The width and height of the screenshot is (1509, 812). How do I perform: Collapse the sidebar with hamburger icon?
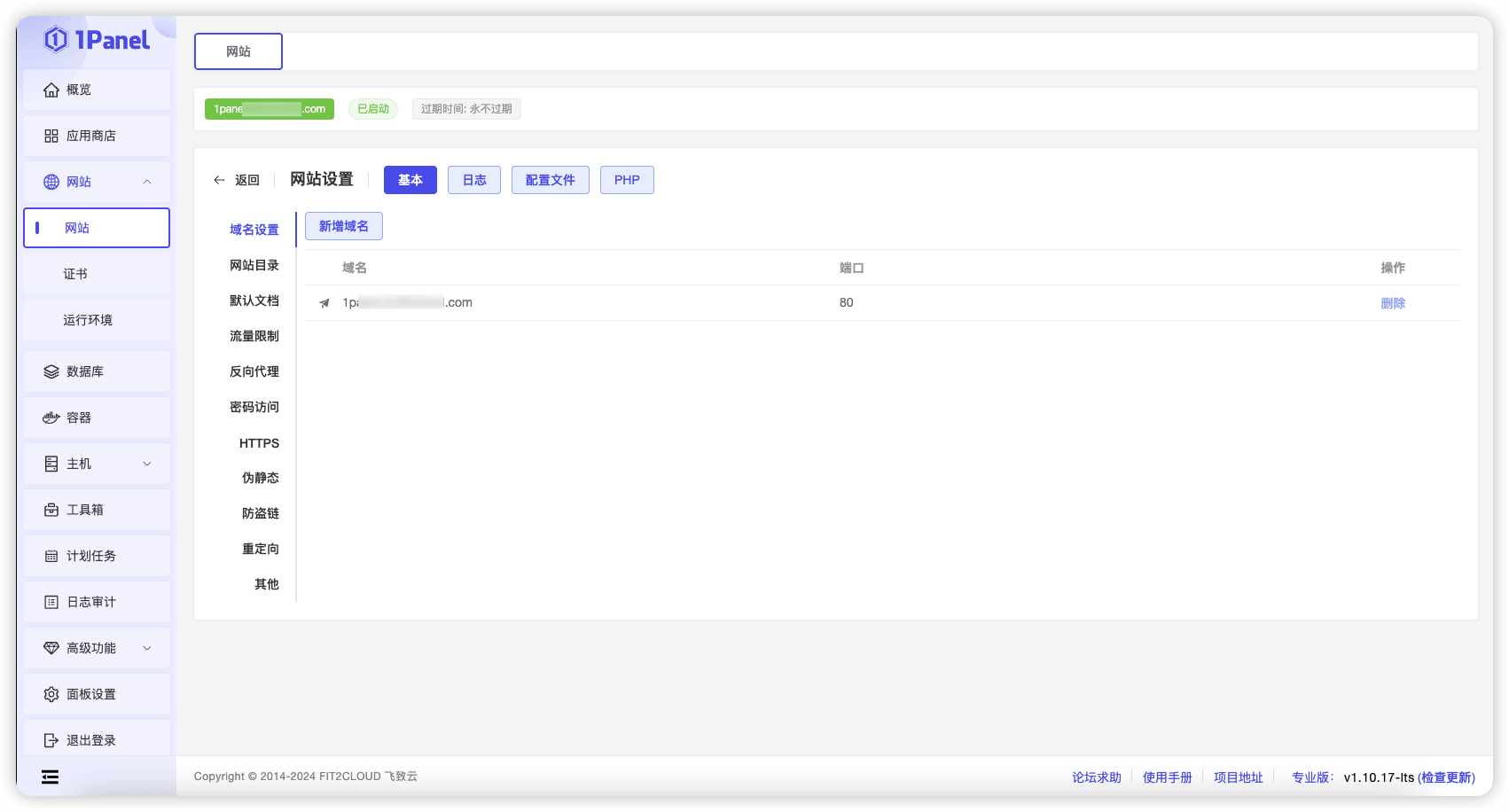51,777
